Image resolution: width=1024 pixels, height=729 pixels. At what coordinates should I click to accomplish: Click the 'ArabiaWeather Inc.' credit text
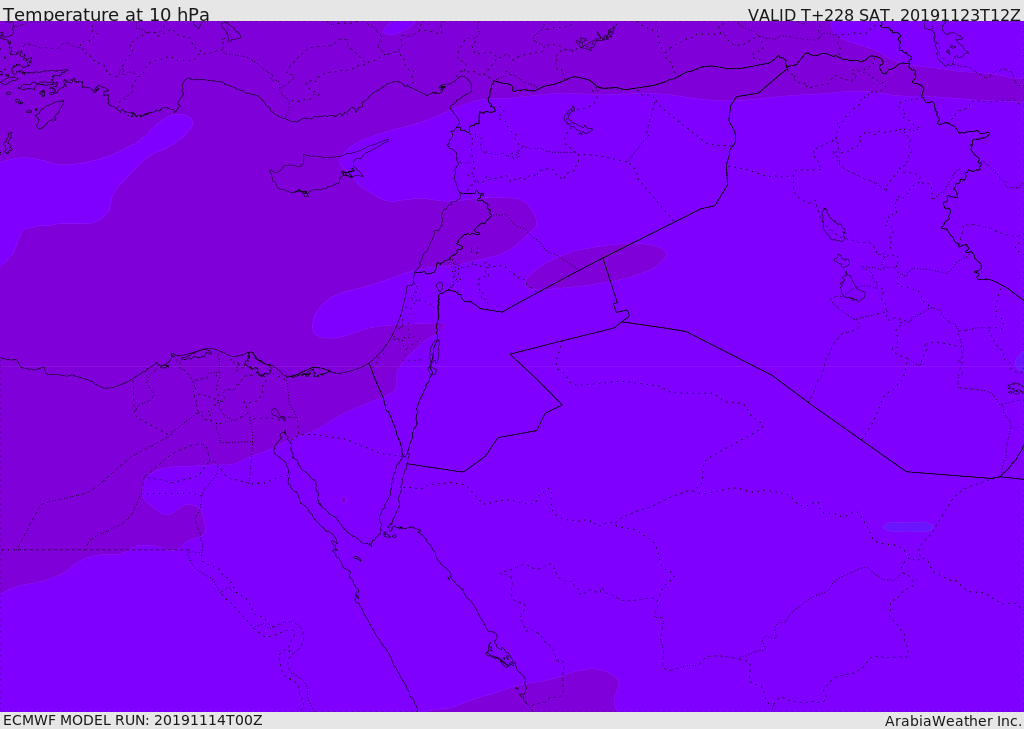(x=953, y=721)
